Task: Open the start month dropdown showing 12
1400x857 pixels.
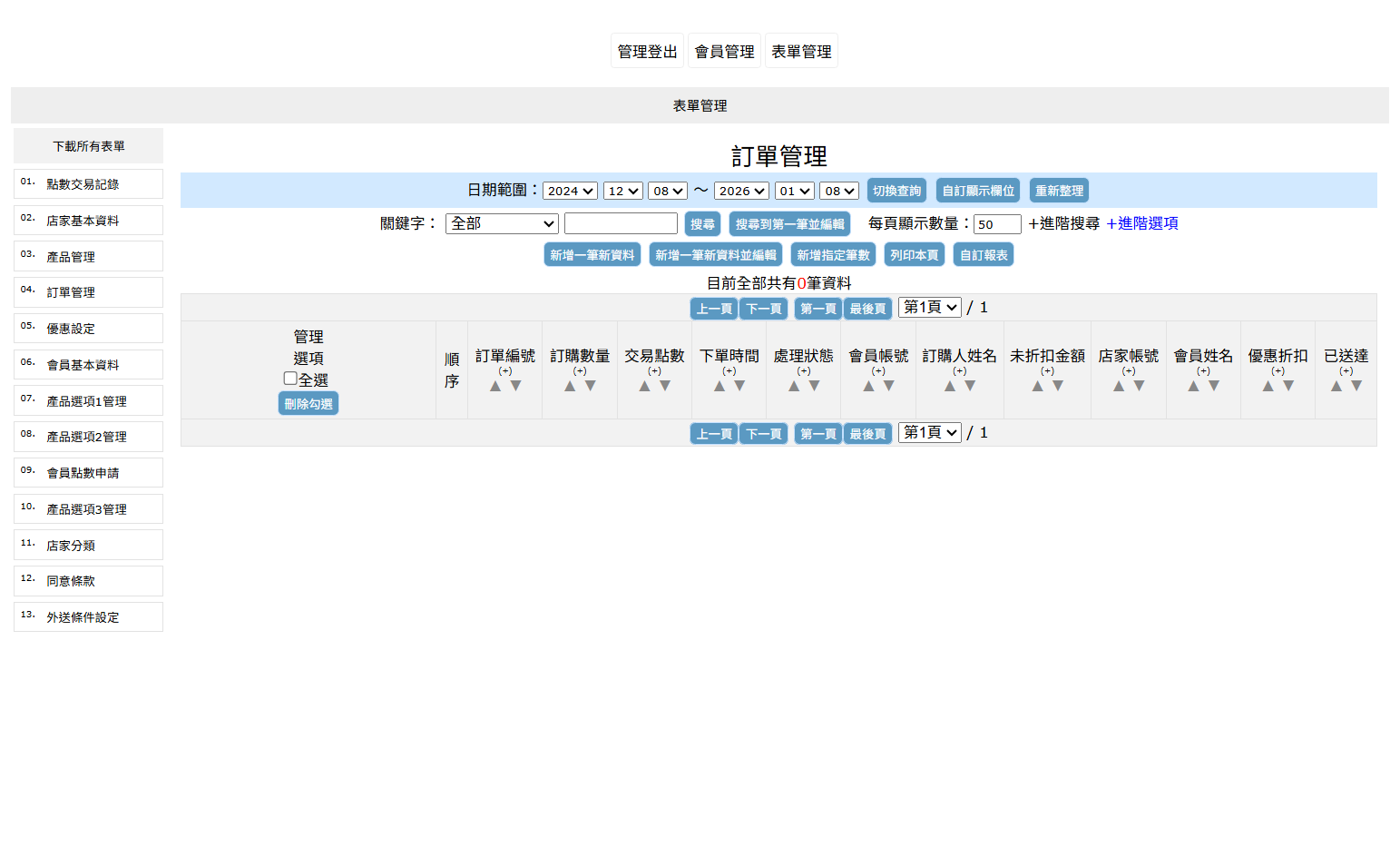Action: click(623, 191)
